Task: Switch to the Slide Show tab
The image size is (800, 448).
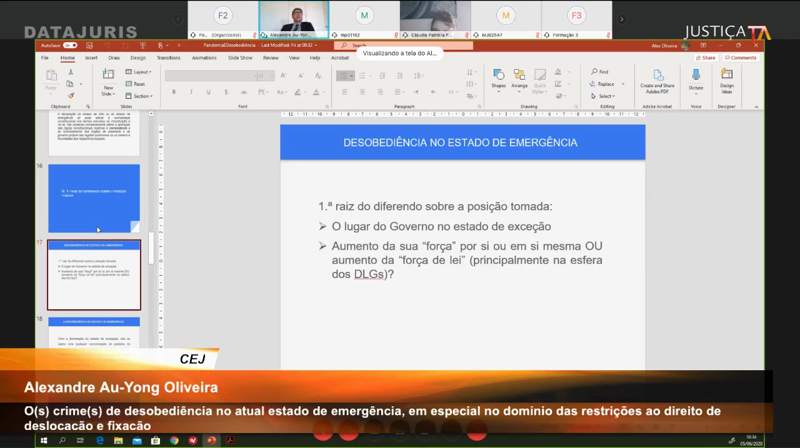Action: (240, 58)
